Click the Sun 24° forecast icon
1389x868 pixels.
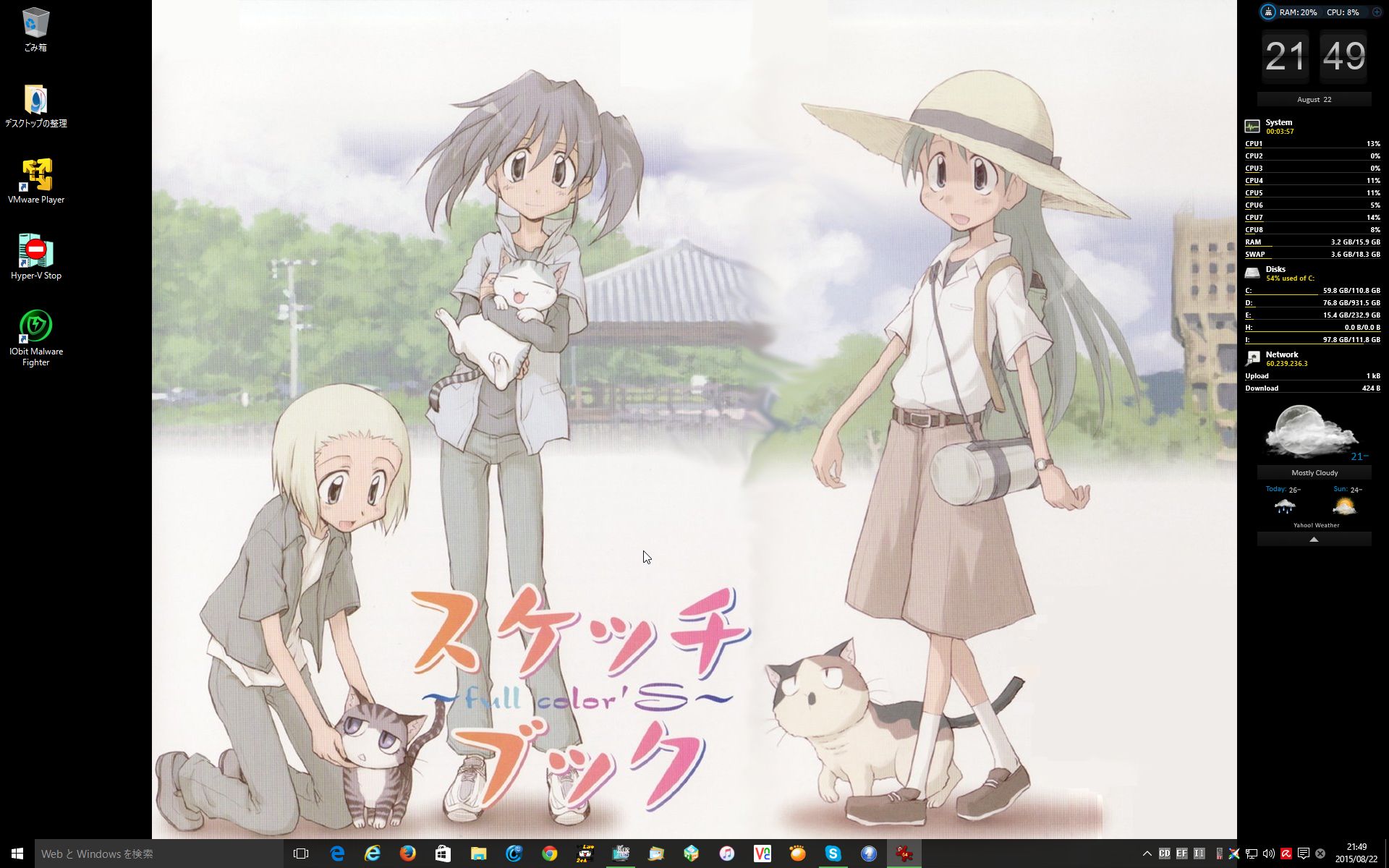click(x=1344, y=506)
